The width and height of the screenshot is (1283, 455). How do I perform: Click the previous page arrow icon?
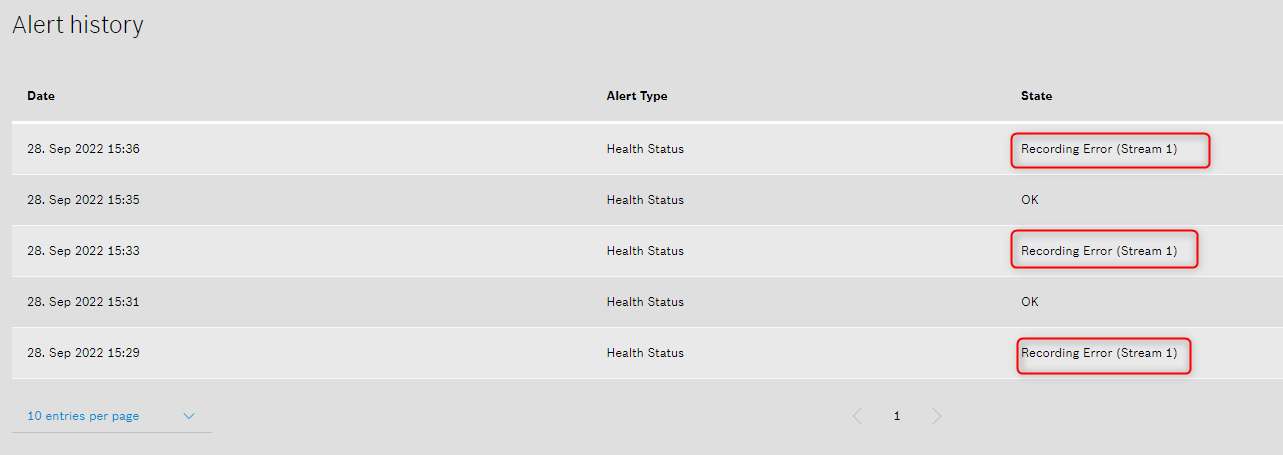point(857,416)
